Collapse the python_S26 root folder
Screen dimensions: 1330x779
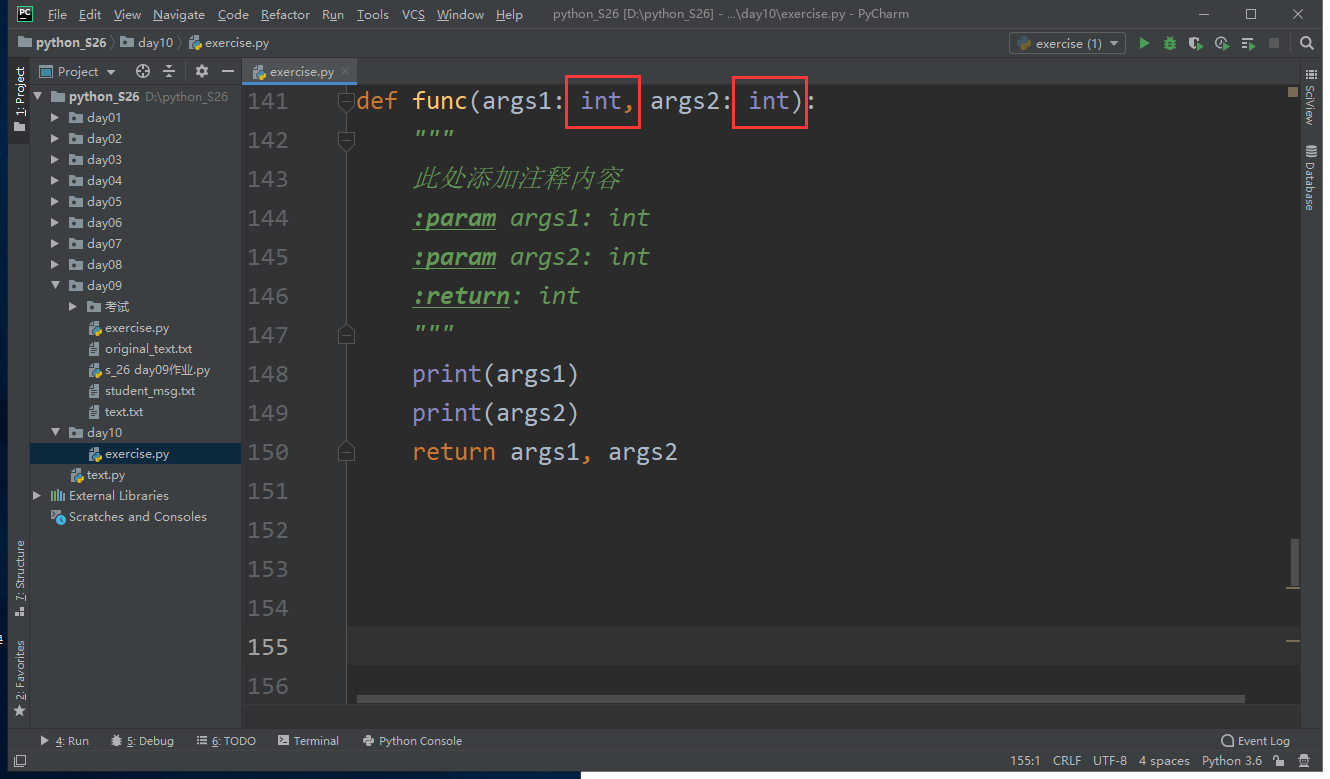tap(38, 97)
